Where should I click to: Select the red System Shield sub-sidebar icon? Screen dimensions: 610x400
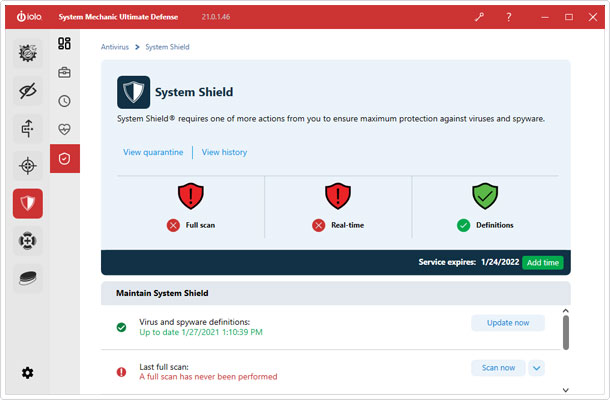tap(65, 158)
